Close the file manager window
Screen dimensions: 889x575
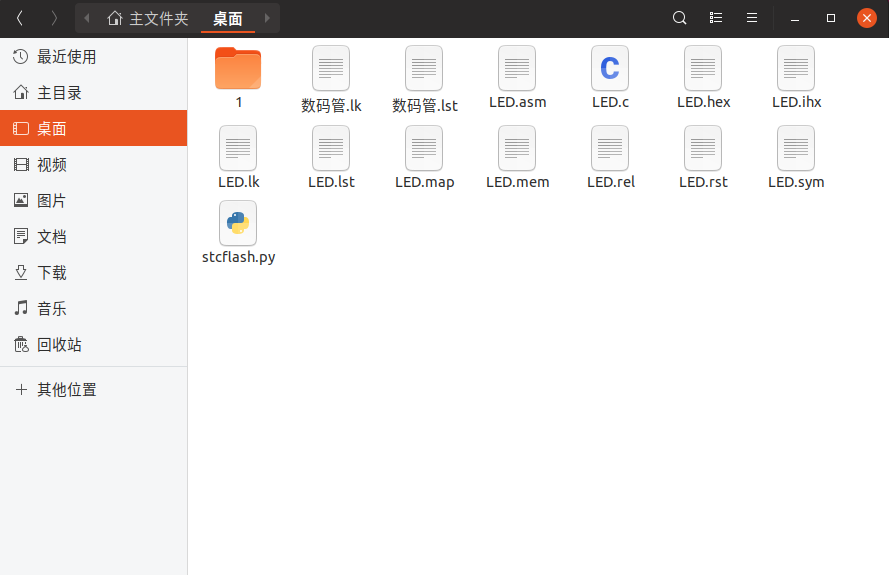[866, 18]
